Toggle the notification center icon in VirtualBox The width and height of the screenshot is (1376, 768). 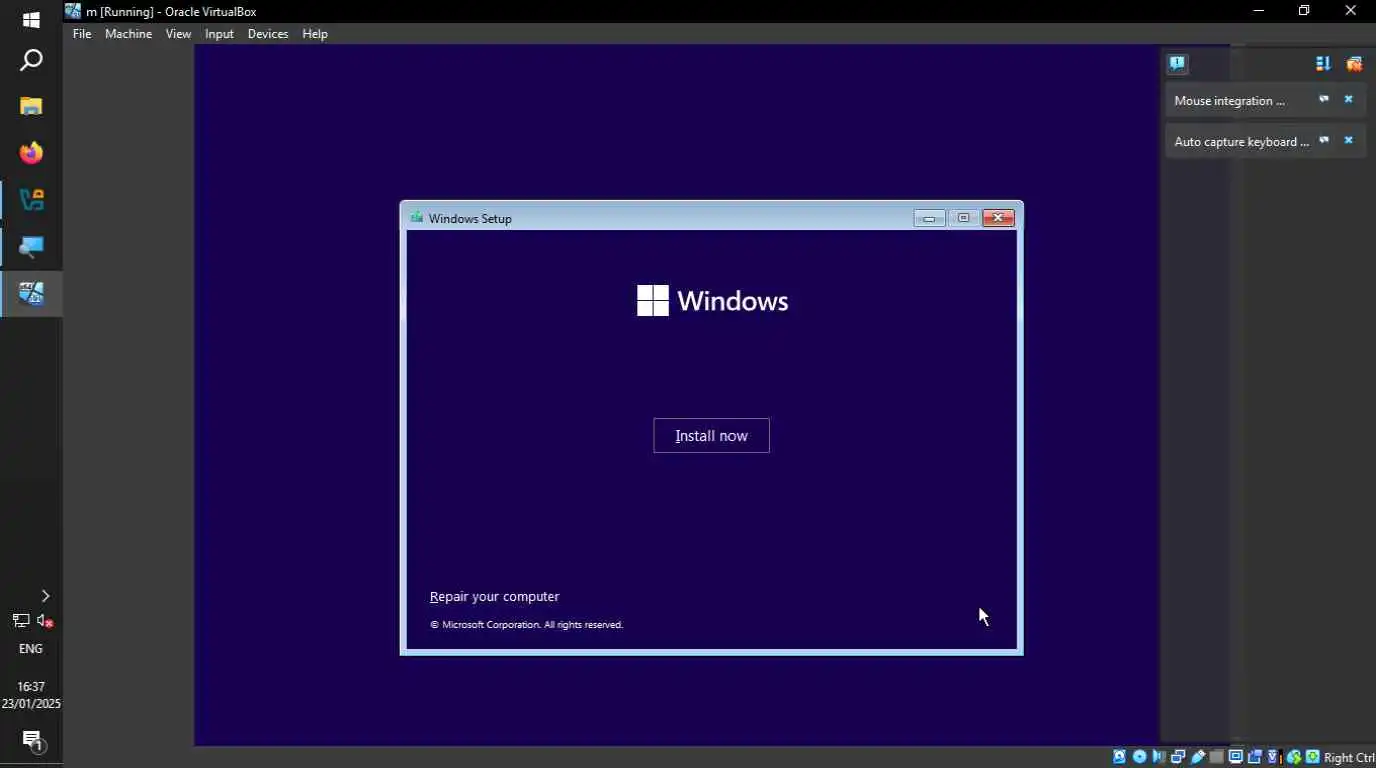click(x=1177, y=63)
